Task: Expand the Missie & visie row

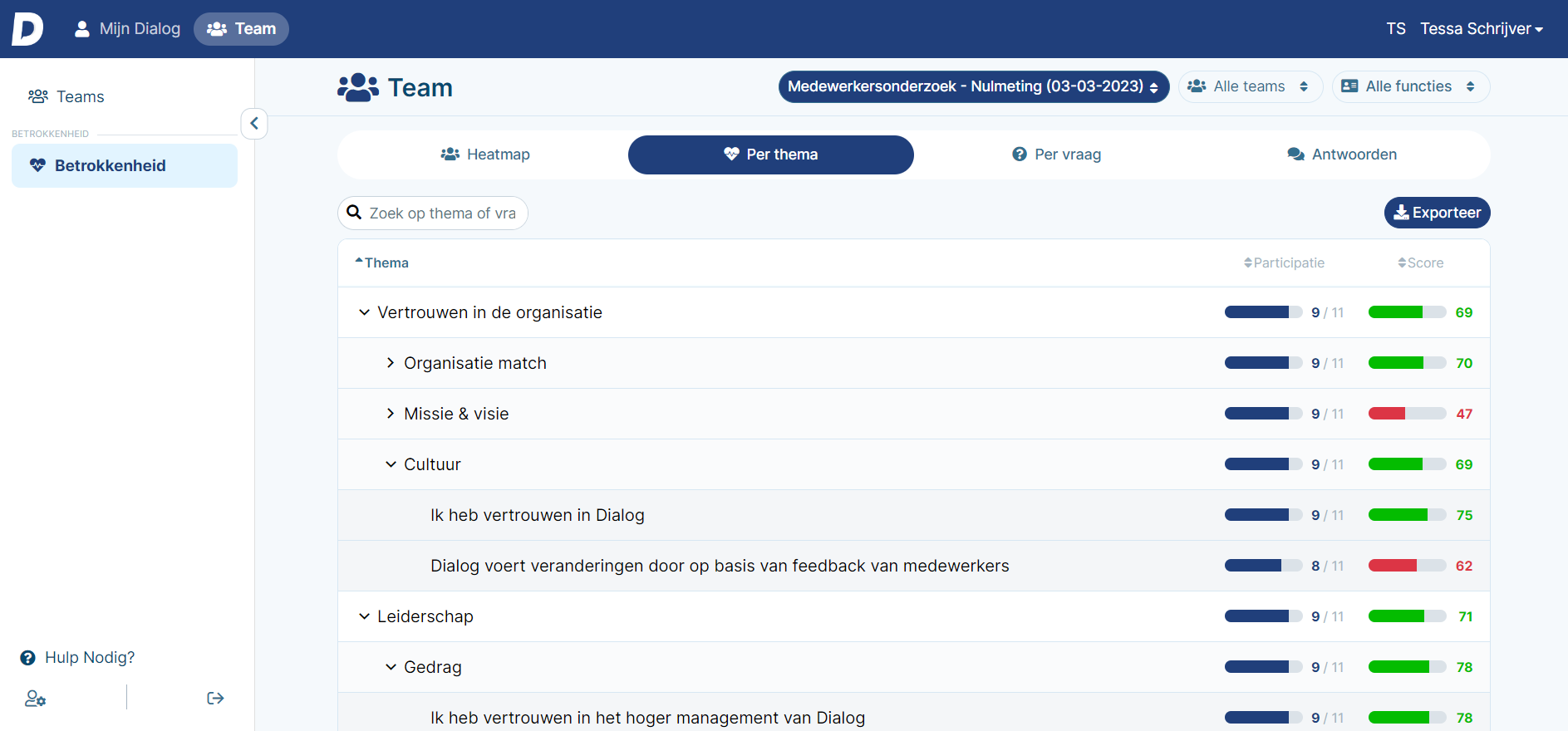Action: click(391, 414)
